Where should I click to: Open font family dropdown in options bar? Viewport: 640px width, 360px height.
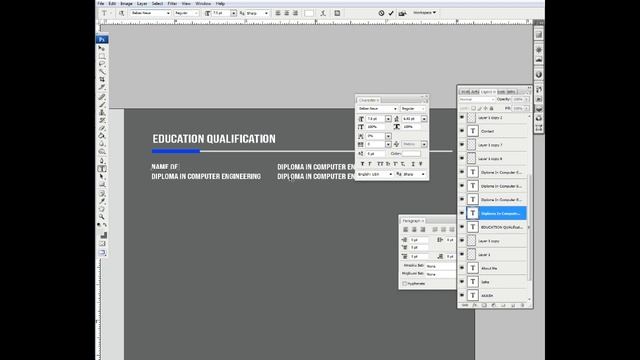pos(168,13)
